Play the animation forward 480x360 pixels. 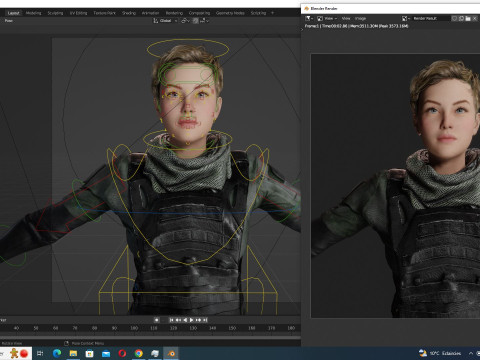tap(191, 320)
